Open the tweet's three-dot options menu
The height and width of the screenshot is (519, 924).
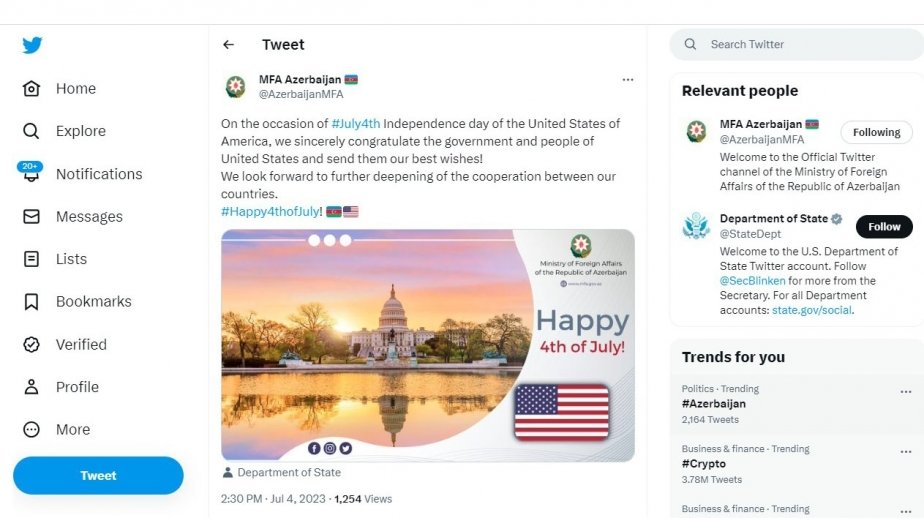(627, 79)
